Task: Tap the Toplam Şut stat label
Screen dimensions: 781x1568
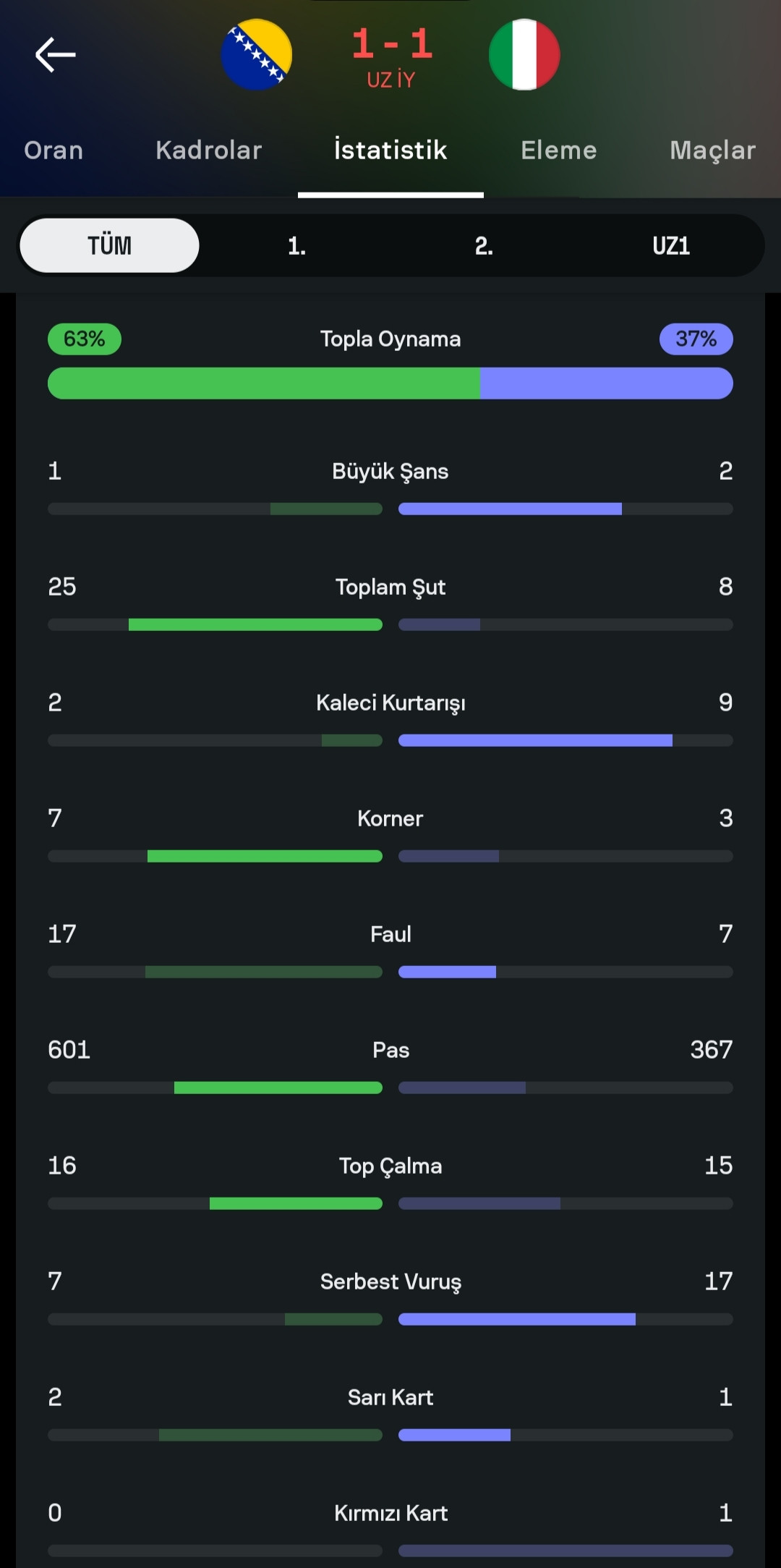Action: pyautogui.click(x=390, y=587)
